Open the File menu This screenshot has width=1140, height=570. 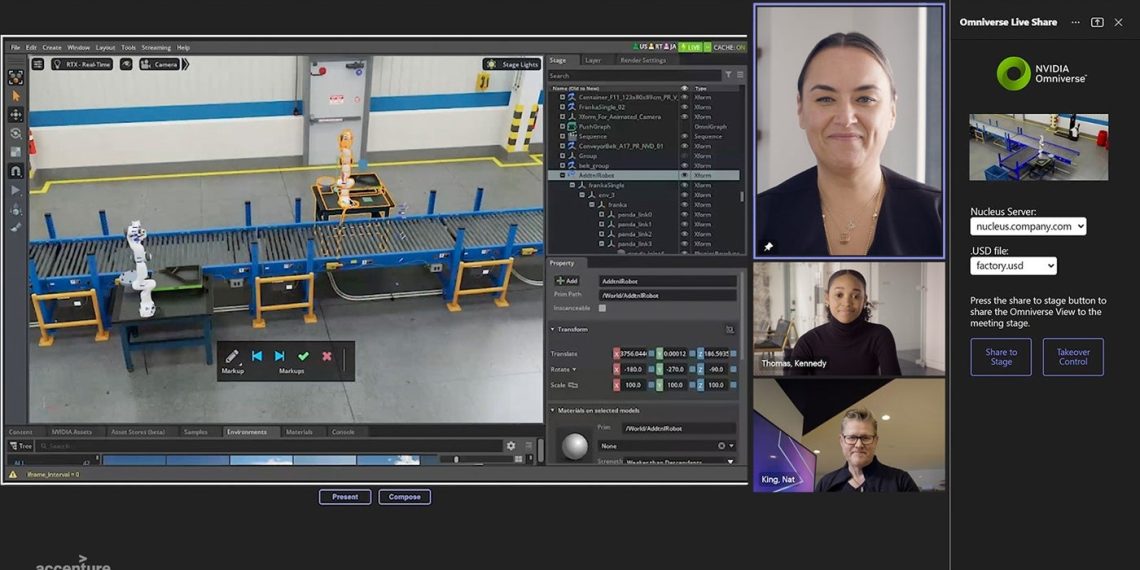(x=15, y=47)
